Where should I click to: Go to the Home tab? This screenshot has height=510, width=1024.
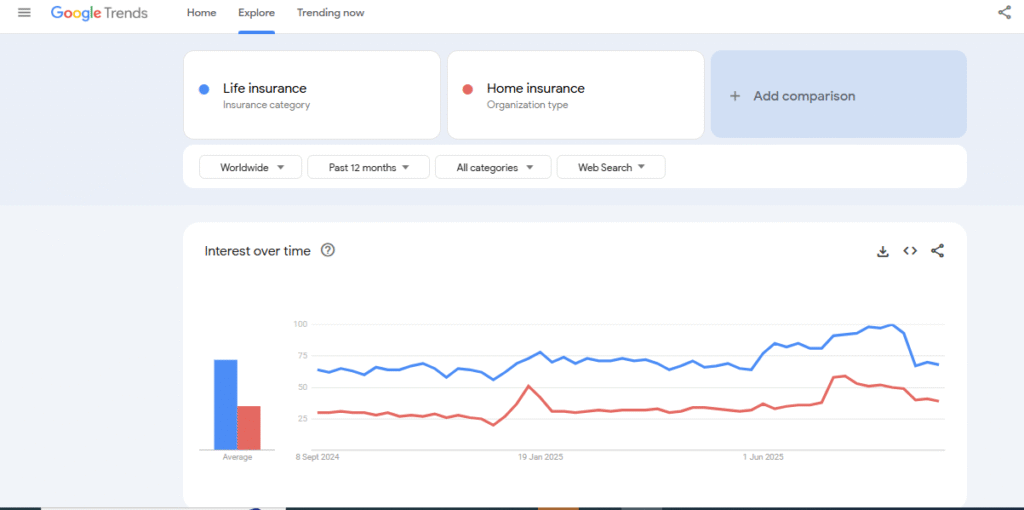(201, 13)
